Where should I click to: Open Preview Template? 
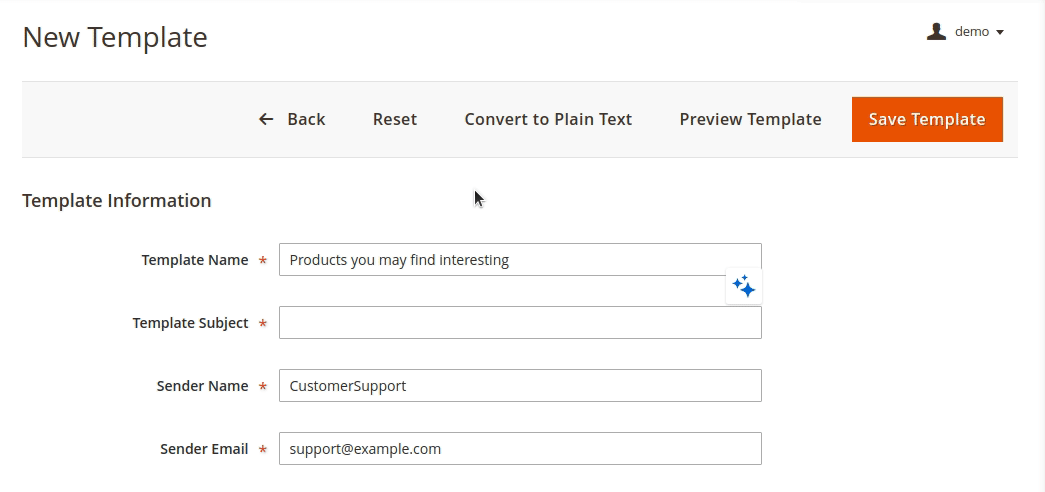[750, 119]
